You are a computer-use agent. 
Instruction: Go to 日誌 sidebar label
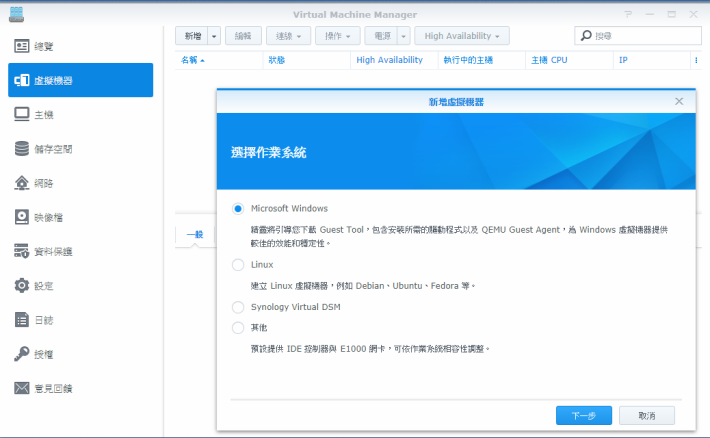click(44, 320)
